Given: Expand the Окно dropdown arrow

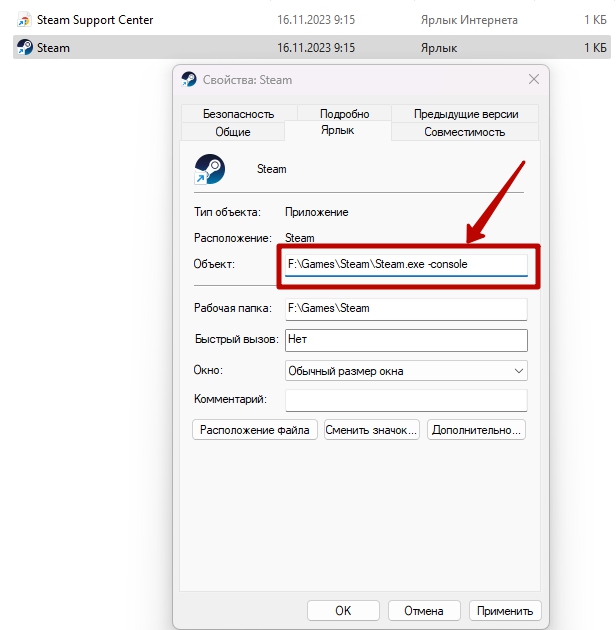Looking at the screenshot, I should click(x=519, y=371).
